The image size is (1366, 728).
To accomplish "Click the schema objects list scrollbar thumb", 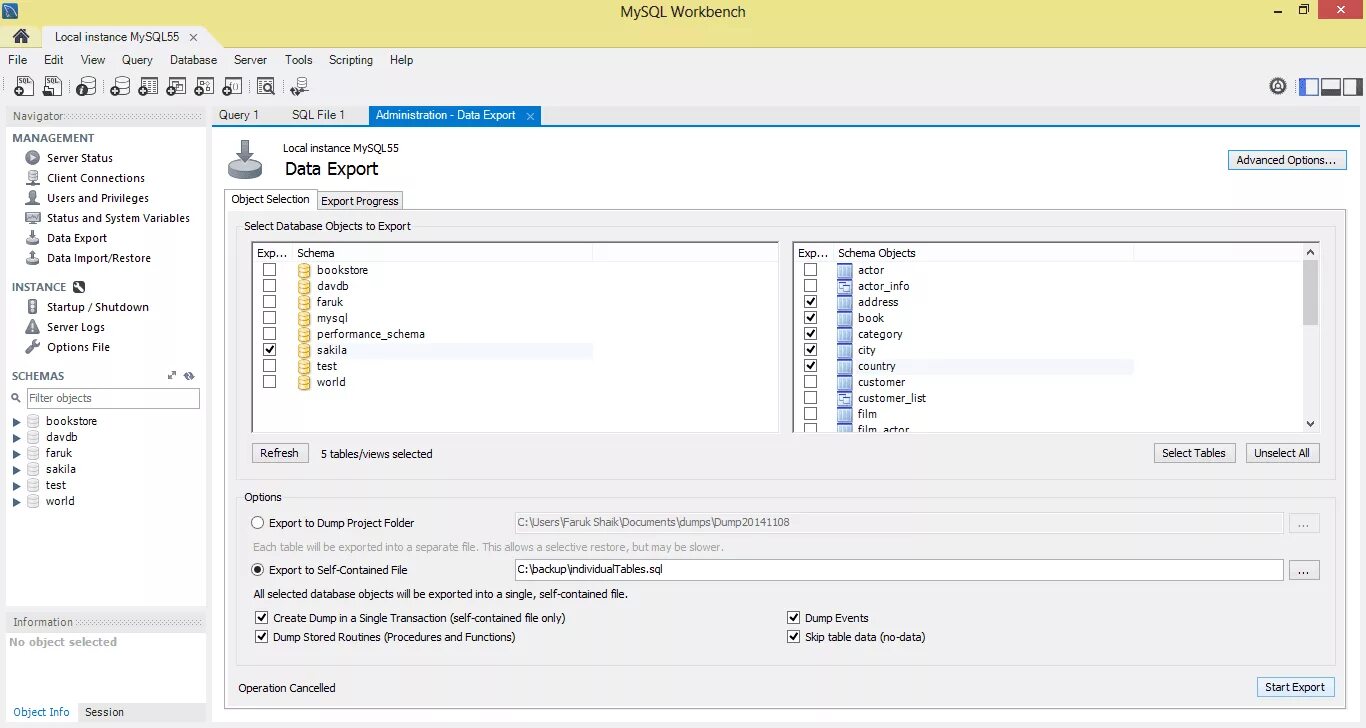I will 1310,292.
